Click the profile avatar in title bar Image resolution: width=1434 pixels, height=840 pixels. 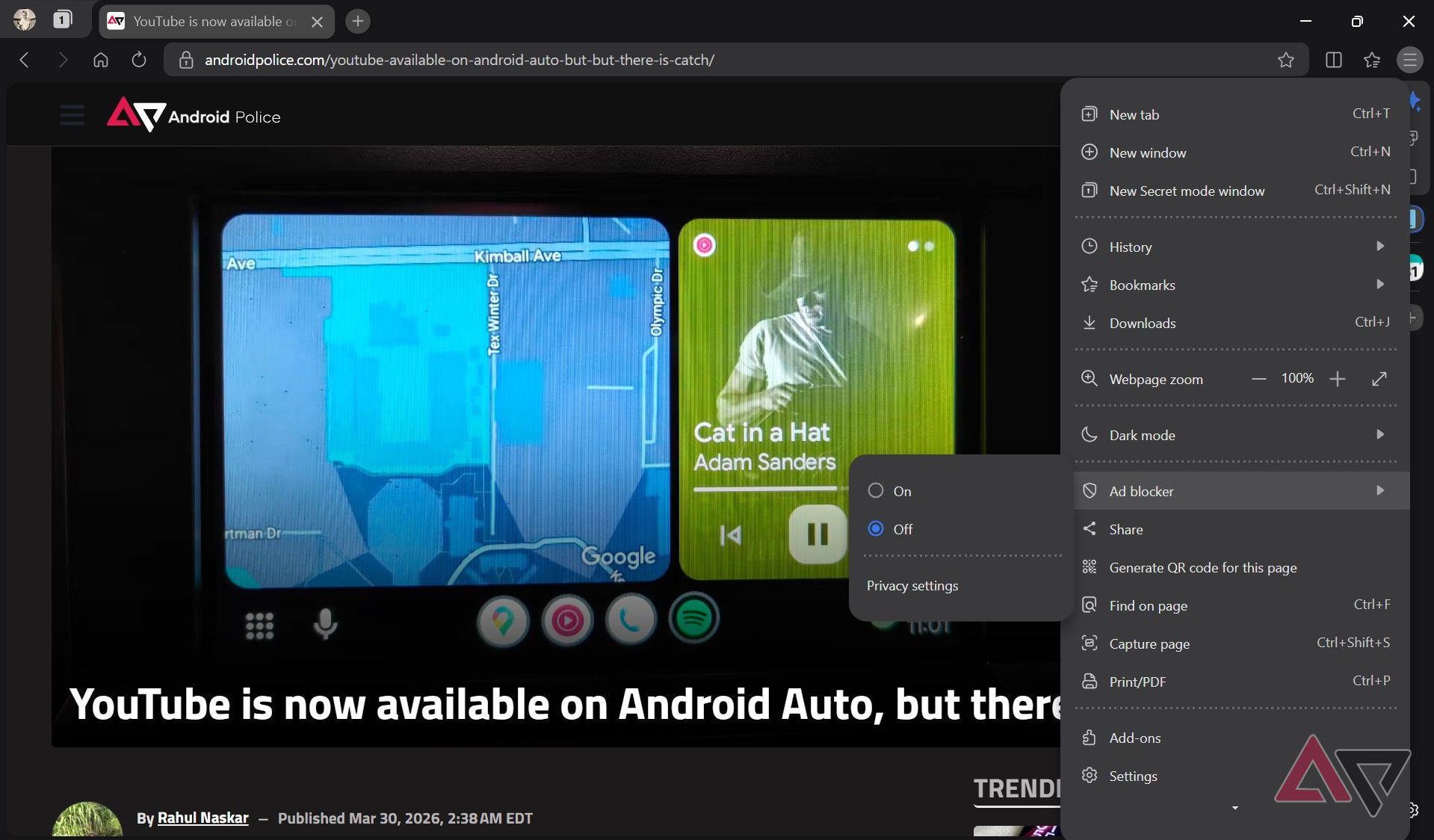(x=25, y=19)
